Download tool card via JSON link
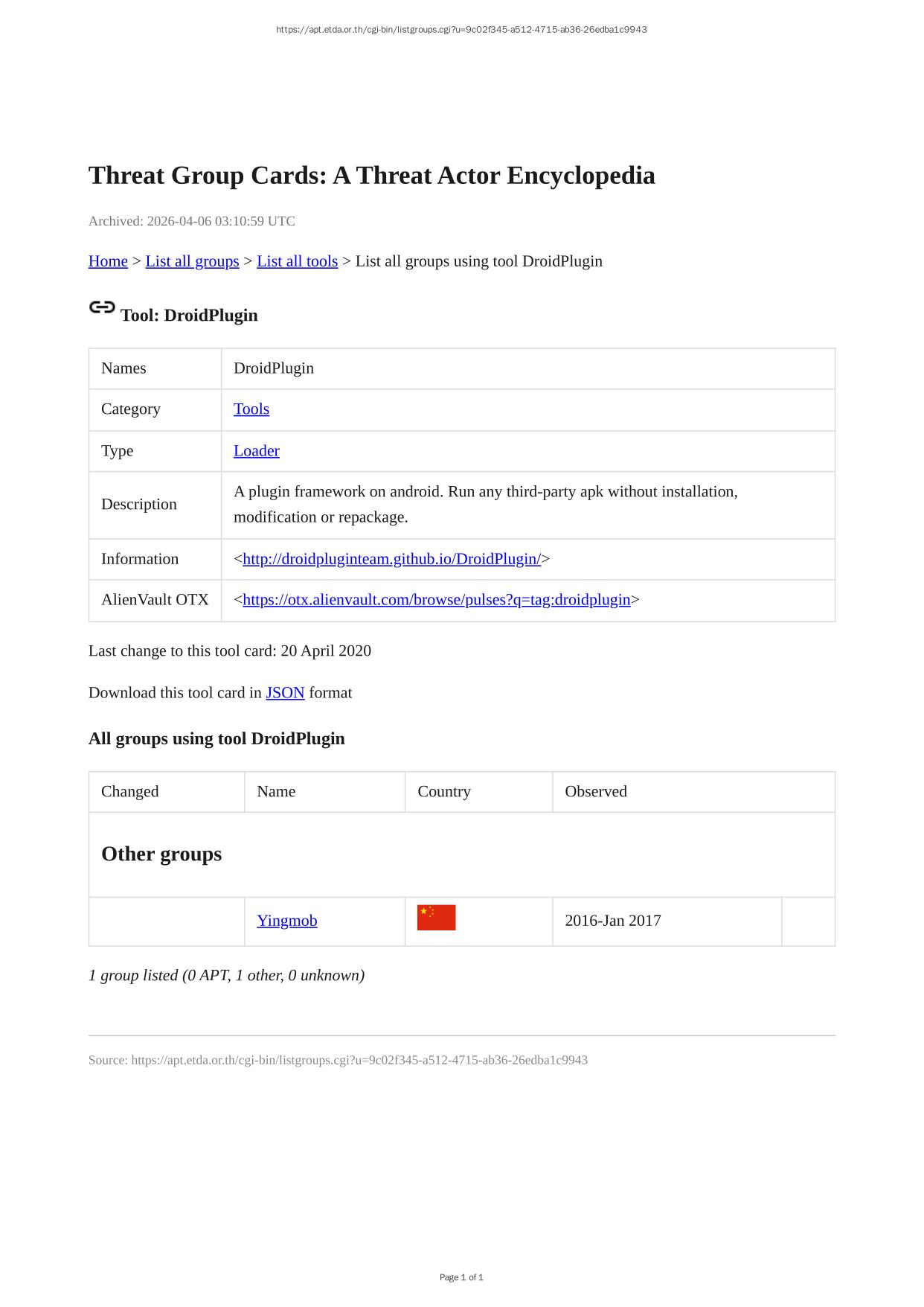 (x=285, y=693)
